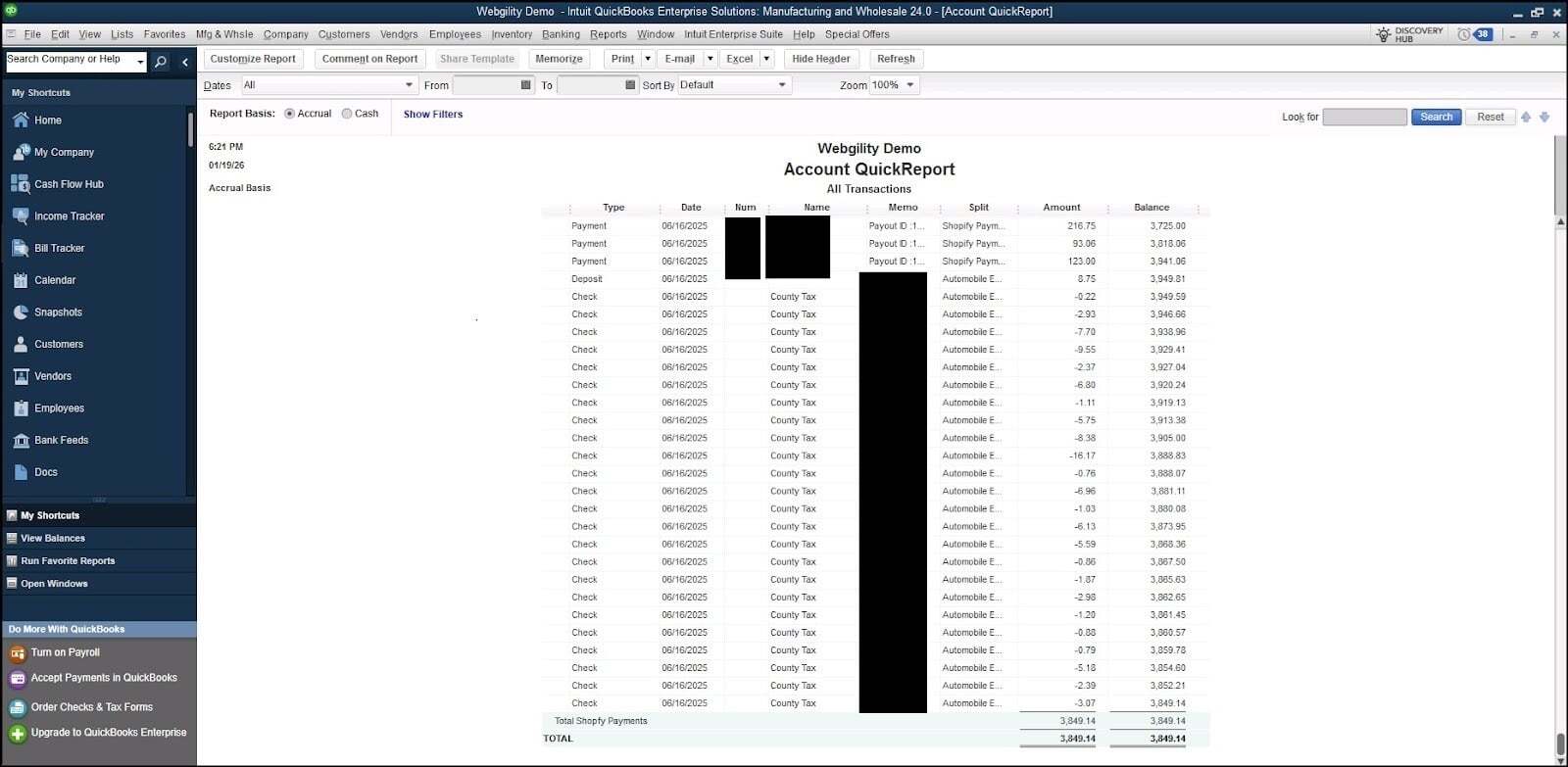This screenshot has width=1568, height=767.
Task: Click the Turn on Payroll icon
Action: pos(18,653)
